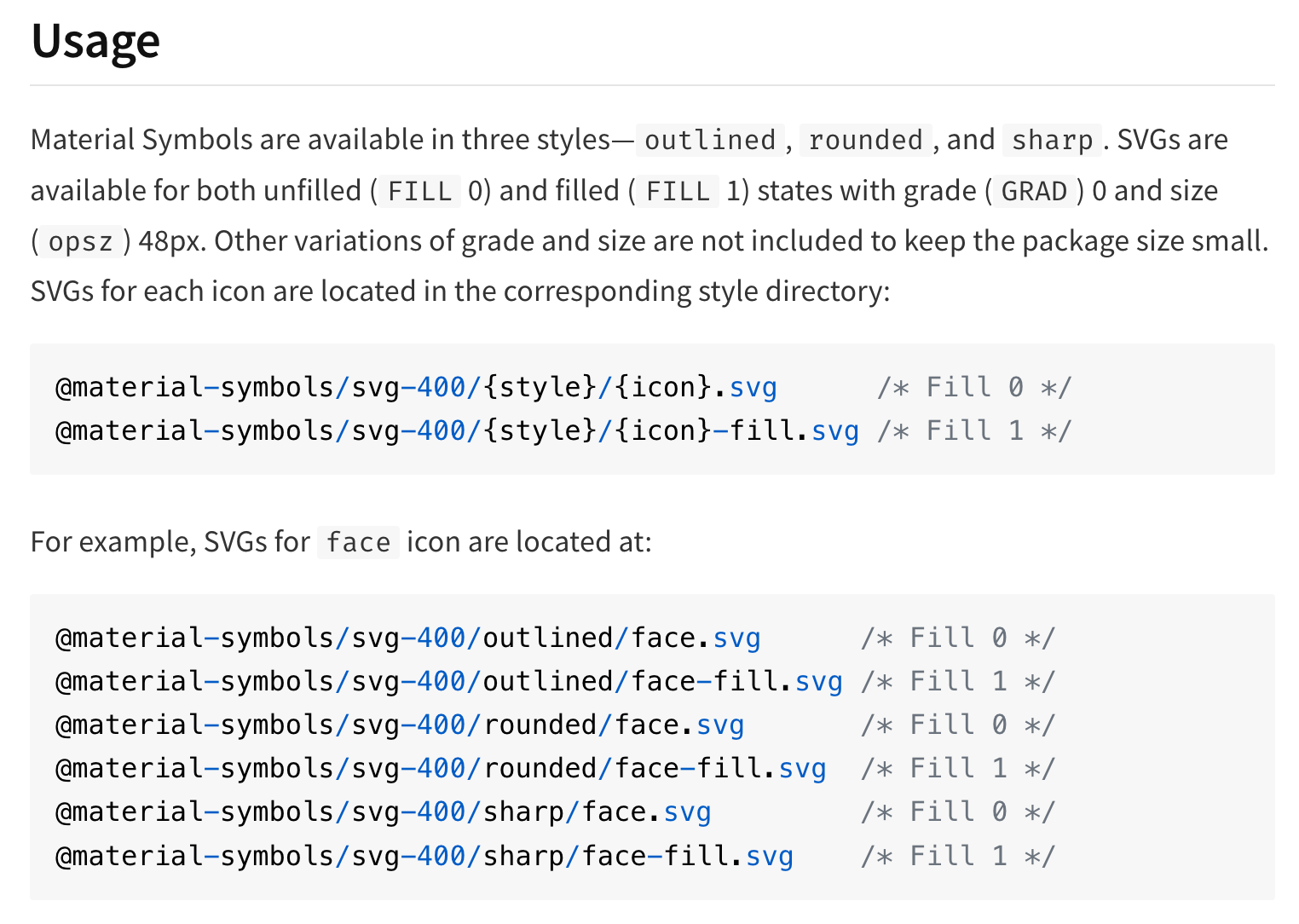Image resolution: width=1299 pixels, height=924 pixels.
Task: Click the rounded/face.svg path line
Action: tap(399, 725)
